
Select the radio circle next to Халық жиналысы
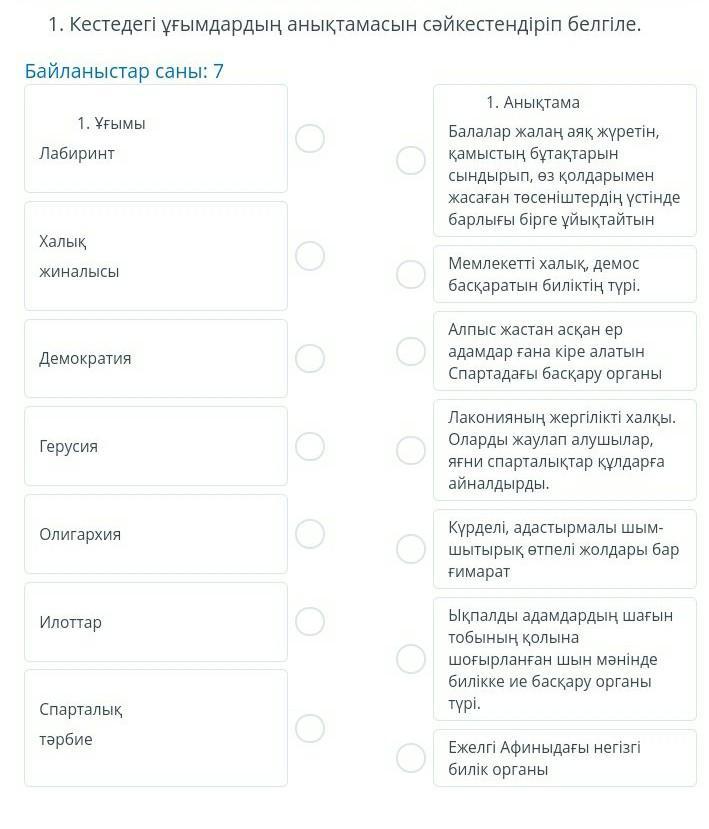[x=310, y=256]
